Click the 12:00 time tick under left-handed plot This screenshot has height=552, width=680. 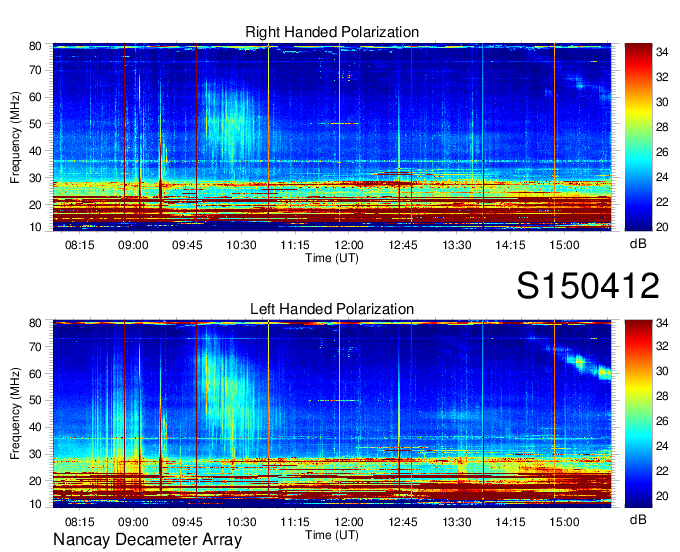click(x=349, y=522)
